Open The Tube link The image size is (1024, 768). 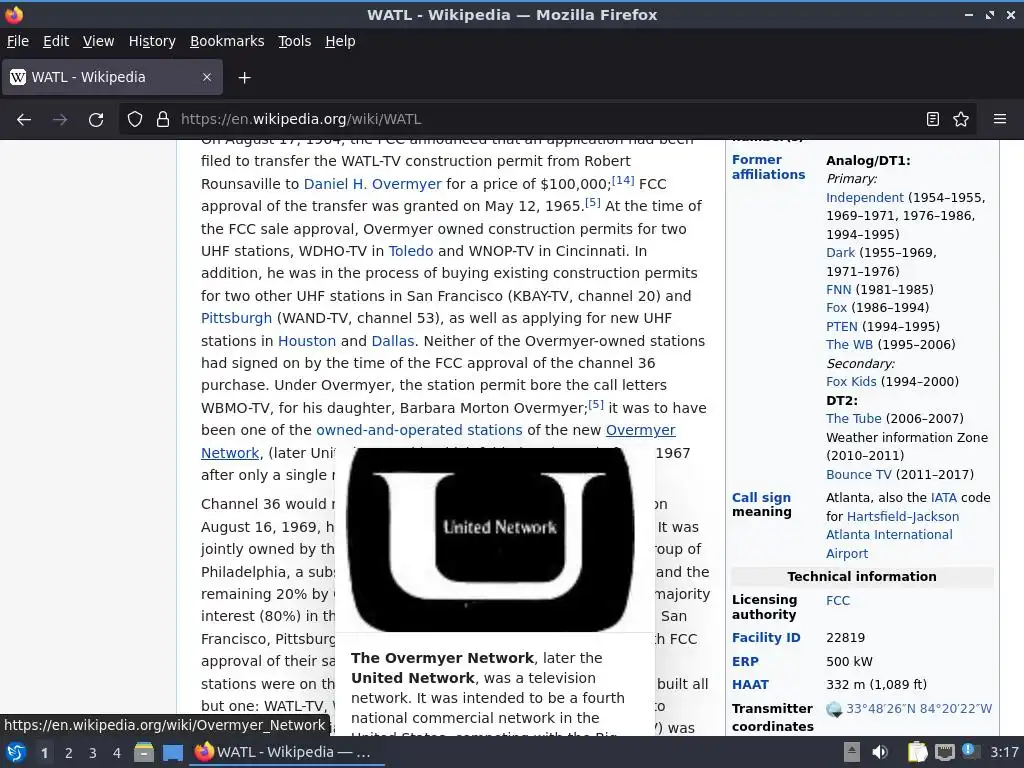[x=854, y=419]
